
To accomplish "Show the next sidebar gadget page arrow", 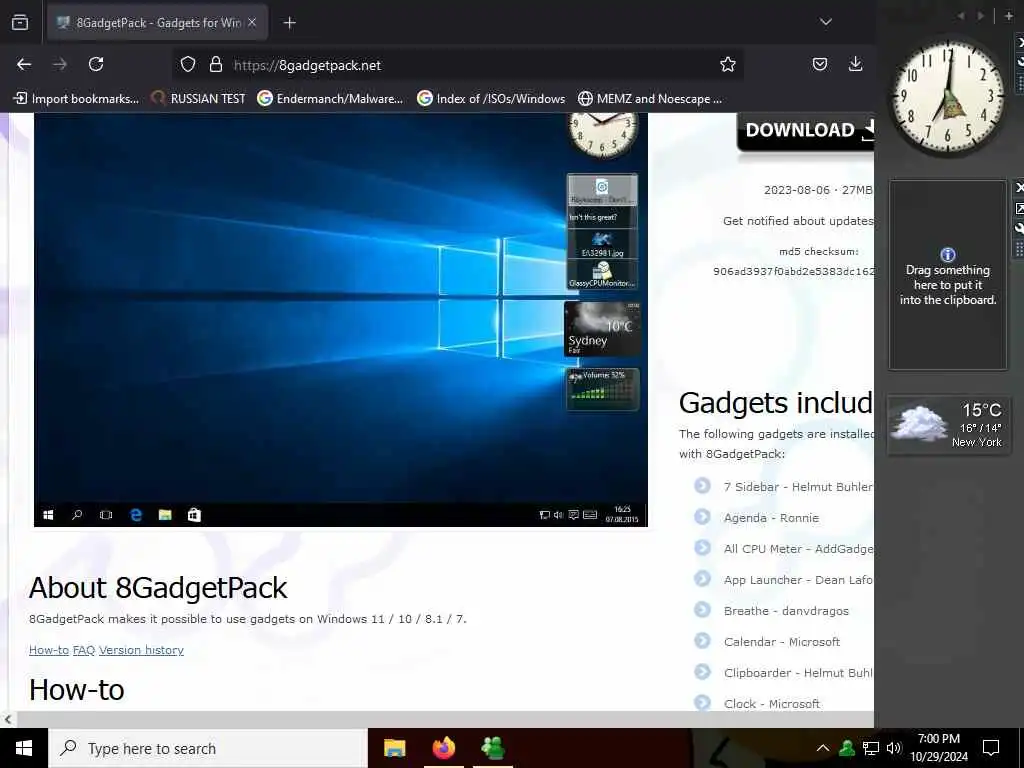I will click(x=981, y=16).
